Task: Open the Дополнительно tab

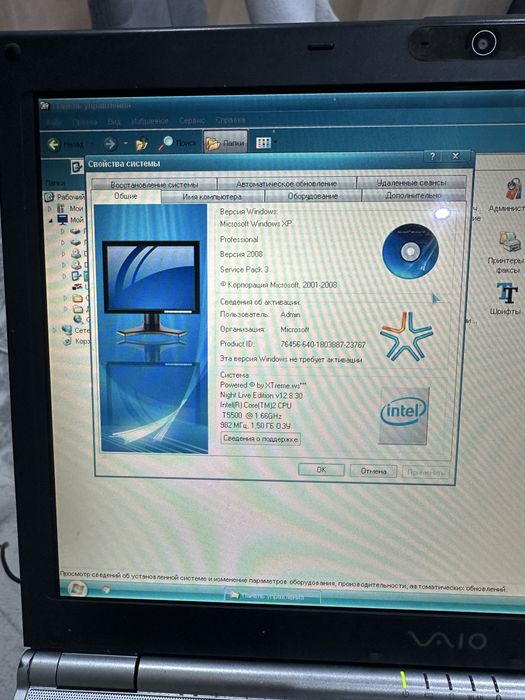Action: click(413, 196)
